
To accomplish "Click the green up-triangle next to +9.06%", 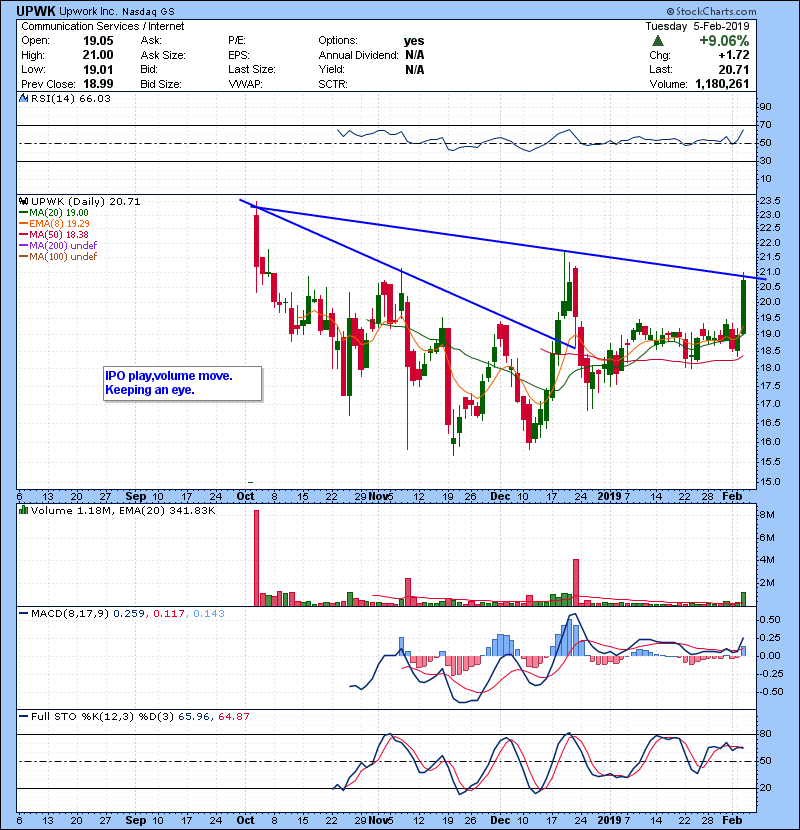I will (658, 41).
